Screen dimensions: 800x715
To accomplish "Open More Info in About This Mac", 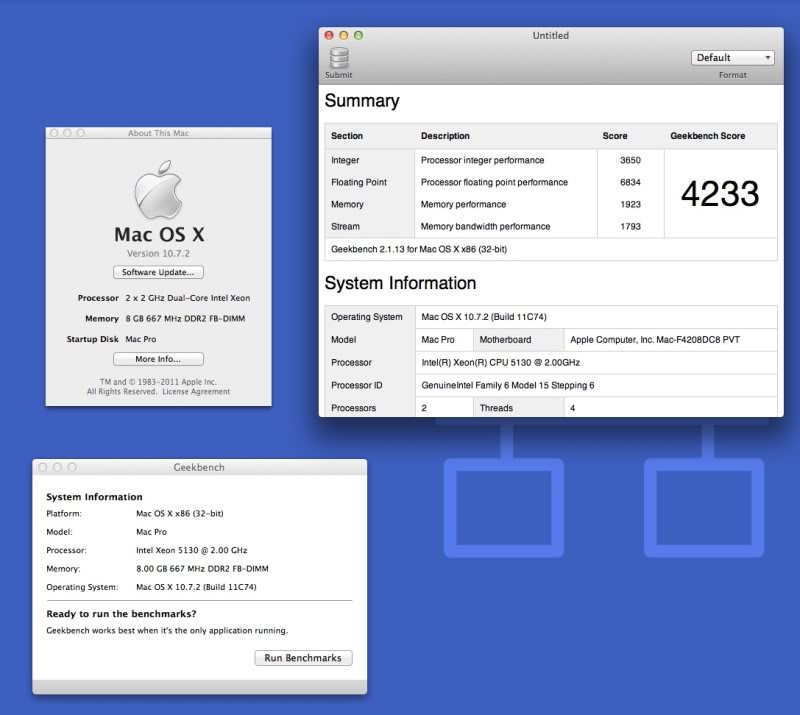I will coord(158,359).
